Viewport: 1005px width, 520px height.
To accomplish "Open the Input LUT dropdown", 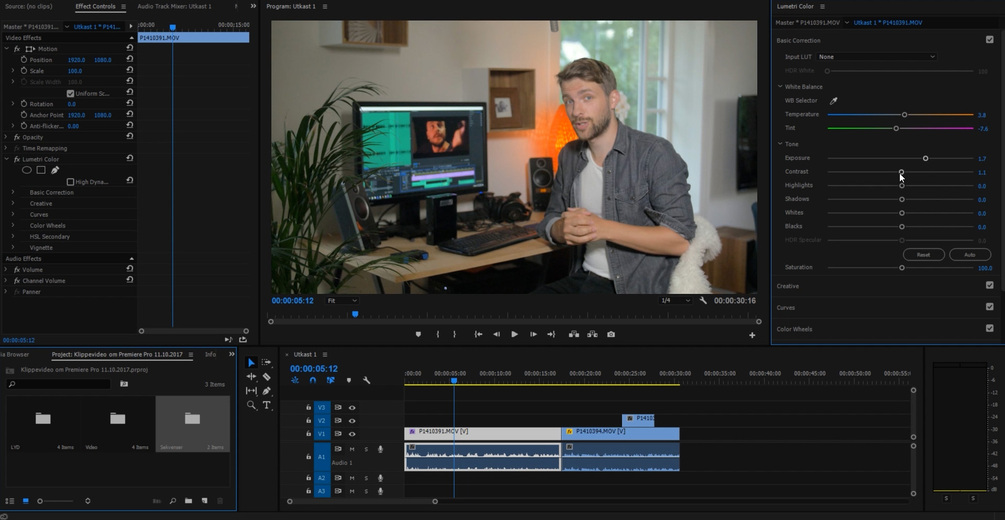I will [876, 57].
